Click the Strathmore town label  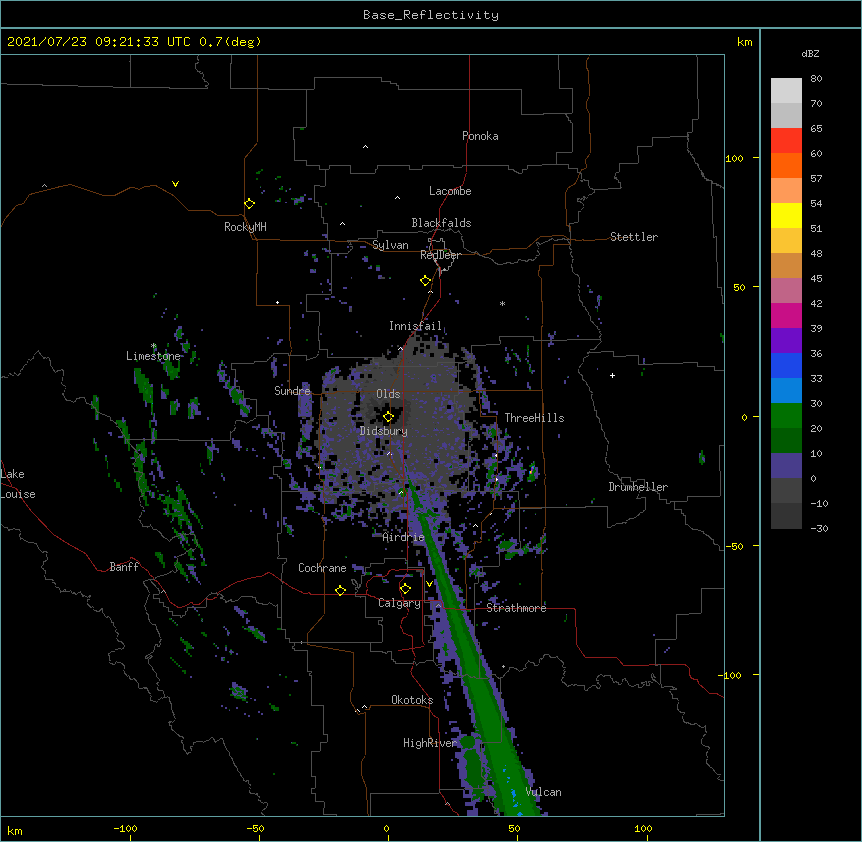[516, 608]
